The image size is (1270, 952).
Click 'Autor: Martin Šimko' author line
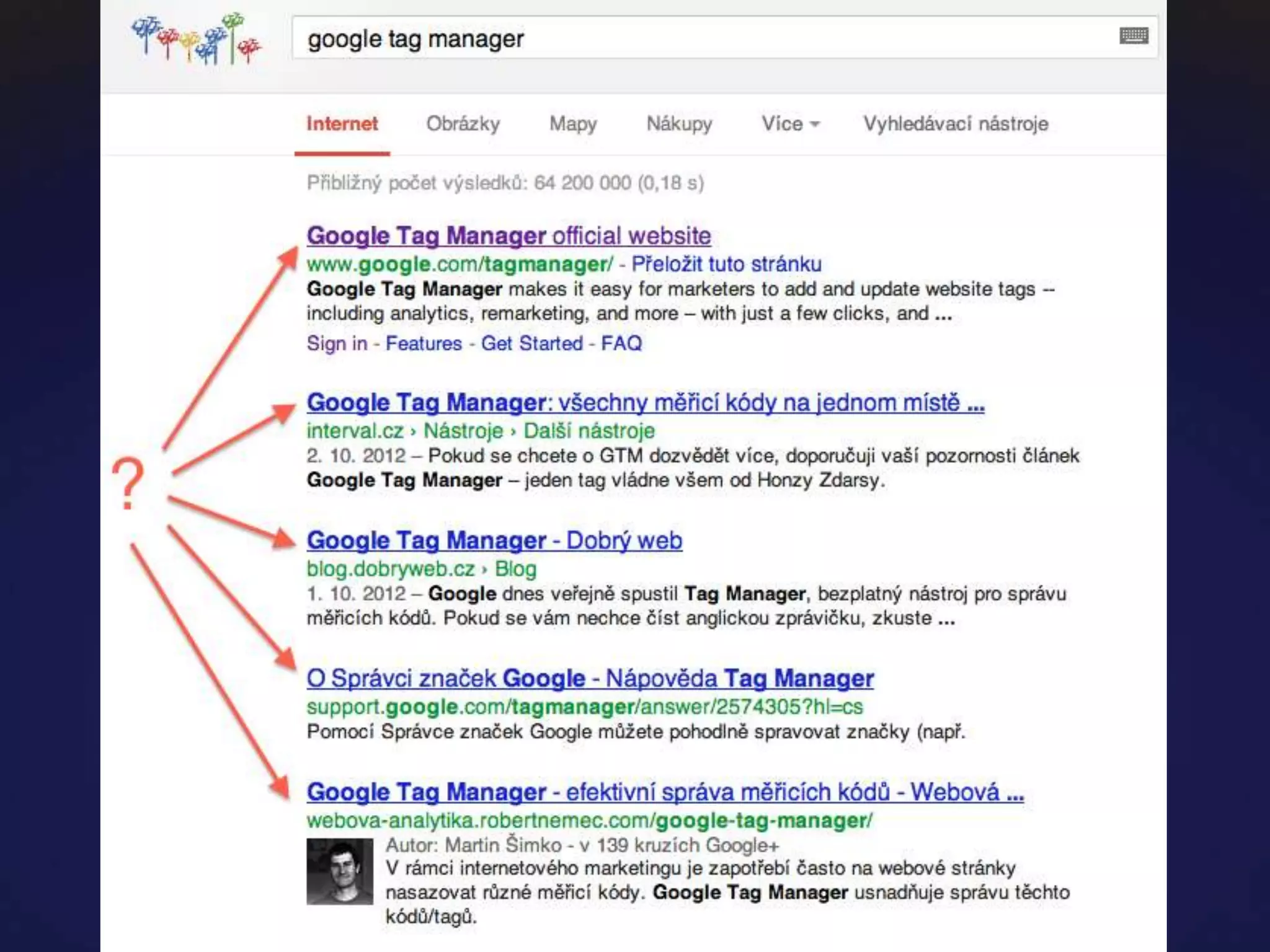click(x=582, y=845)
